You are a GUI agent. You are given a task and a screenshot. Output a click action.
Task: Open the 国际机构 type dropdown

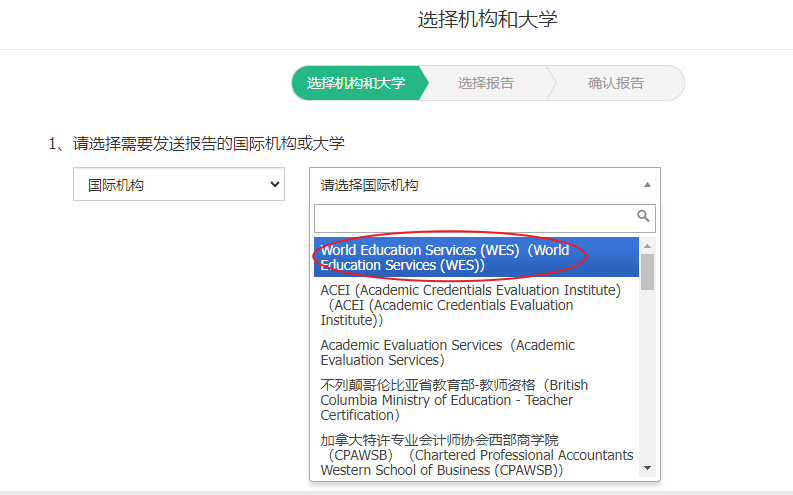tap(179, 184)
